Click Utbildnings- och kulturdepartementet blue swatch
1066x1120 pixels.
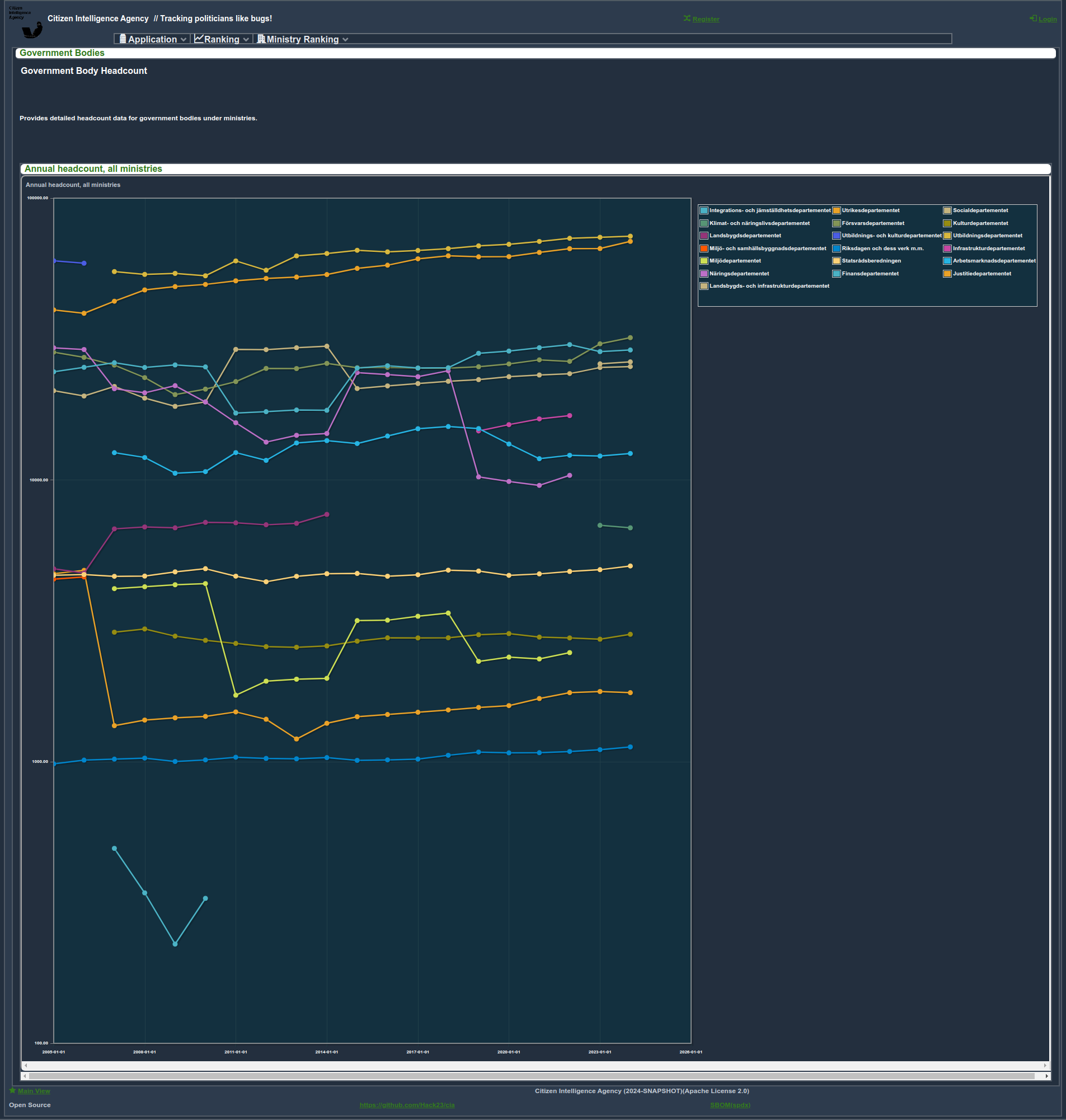point(837,236)
